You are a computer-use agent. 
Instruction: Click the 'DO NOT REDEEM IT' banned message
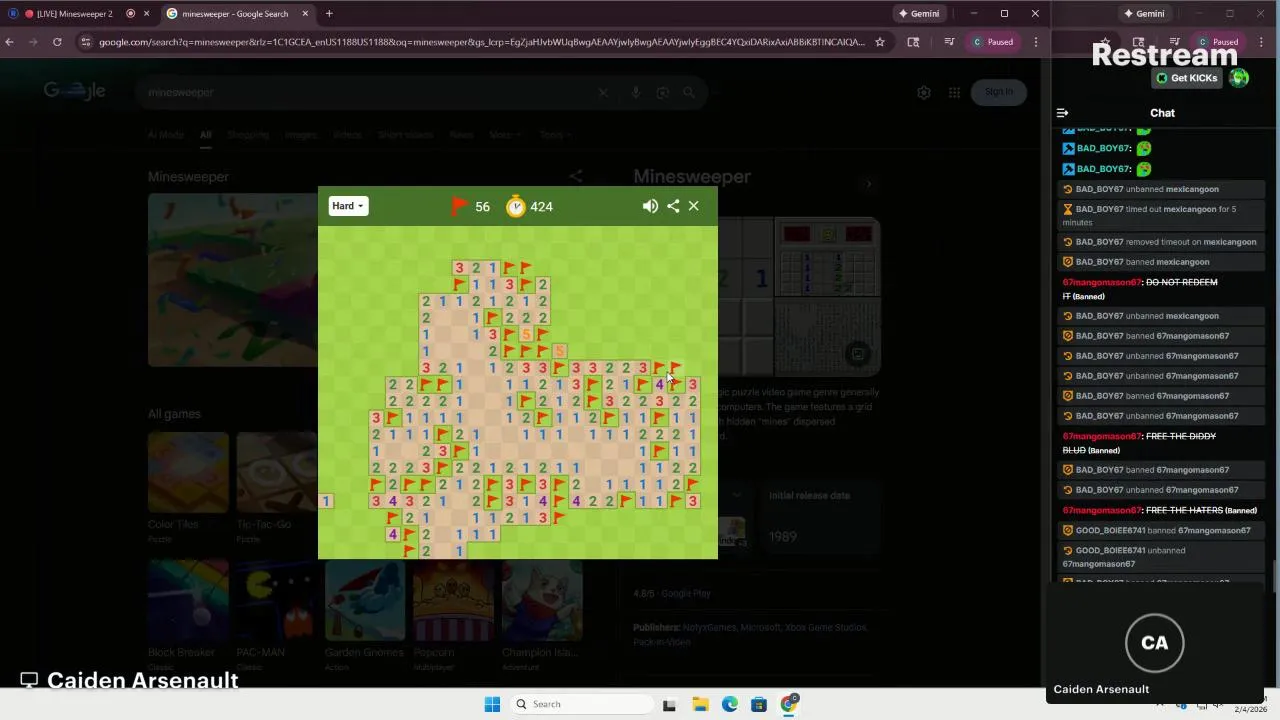tap(1140, 289)
